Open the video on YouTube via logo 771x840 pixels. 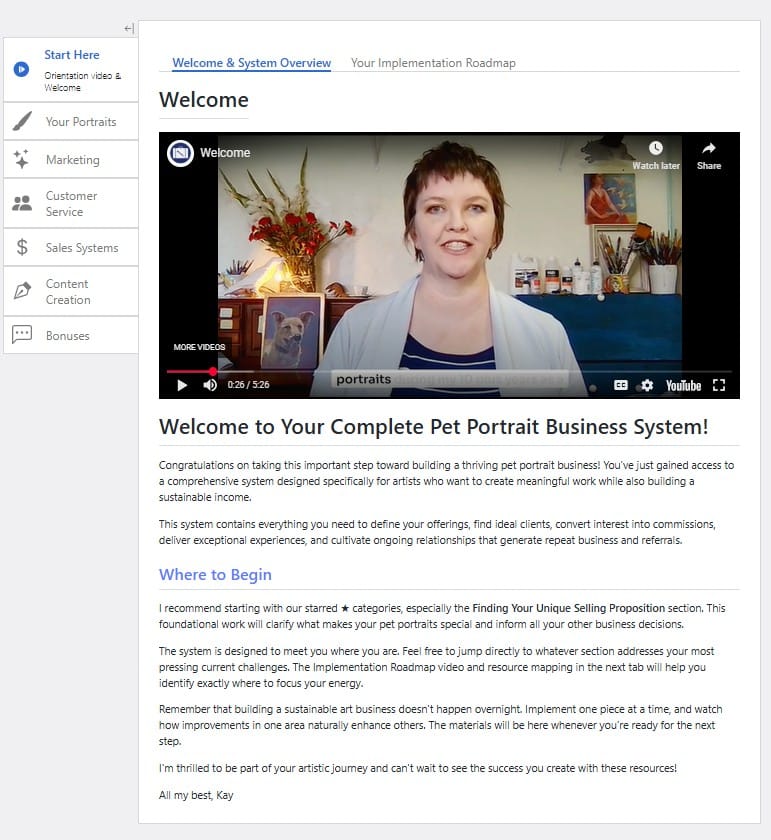pos(683,386)
